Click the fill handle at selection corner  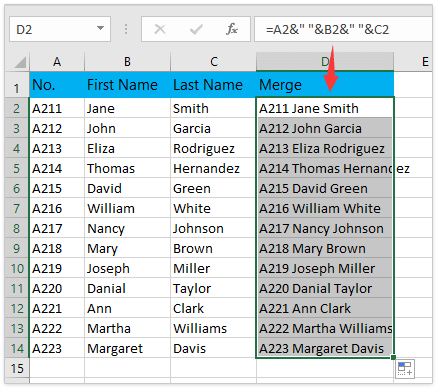click(393, 357)
